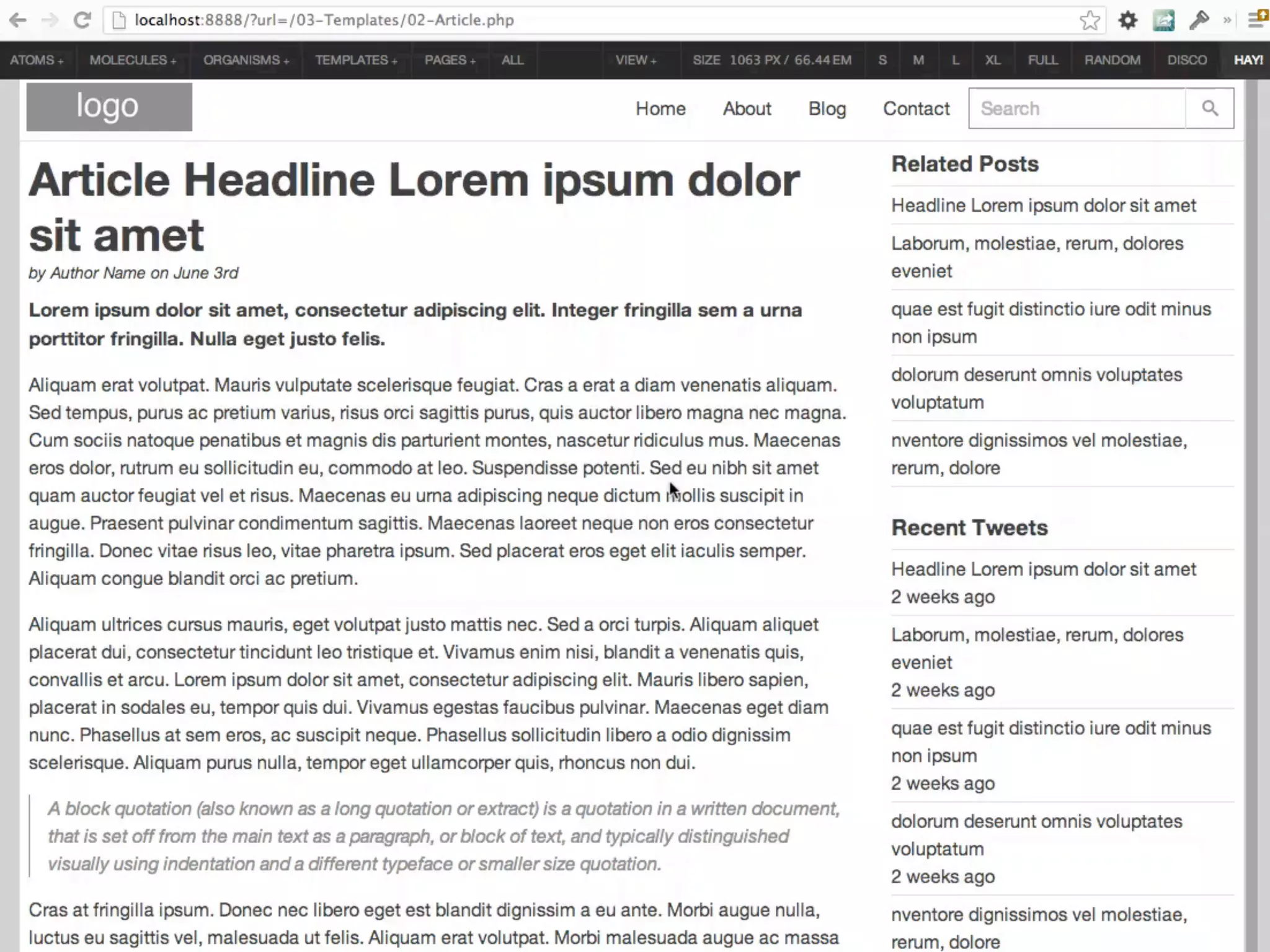Click into the Search input field
1270x952 pixels.
tap(1077, 108)
